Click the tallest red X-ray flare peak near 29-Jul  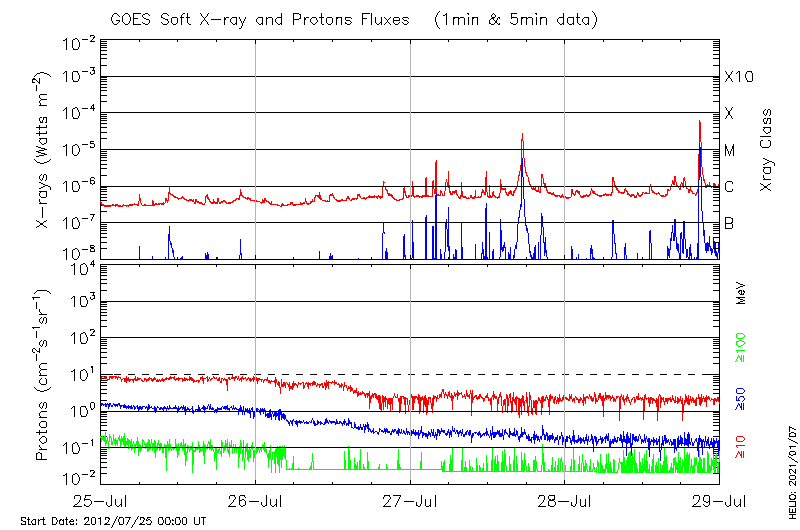(x=699, y=122)
